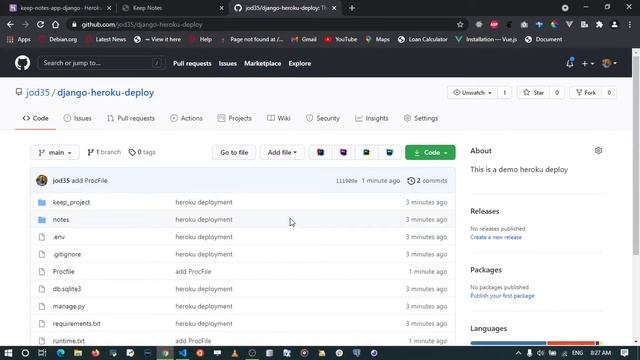The width and height of the screenshot is (640, 360).
Task: Open the django-heroku-deploy repo name link
Action: tap(105, 93)
